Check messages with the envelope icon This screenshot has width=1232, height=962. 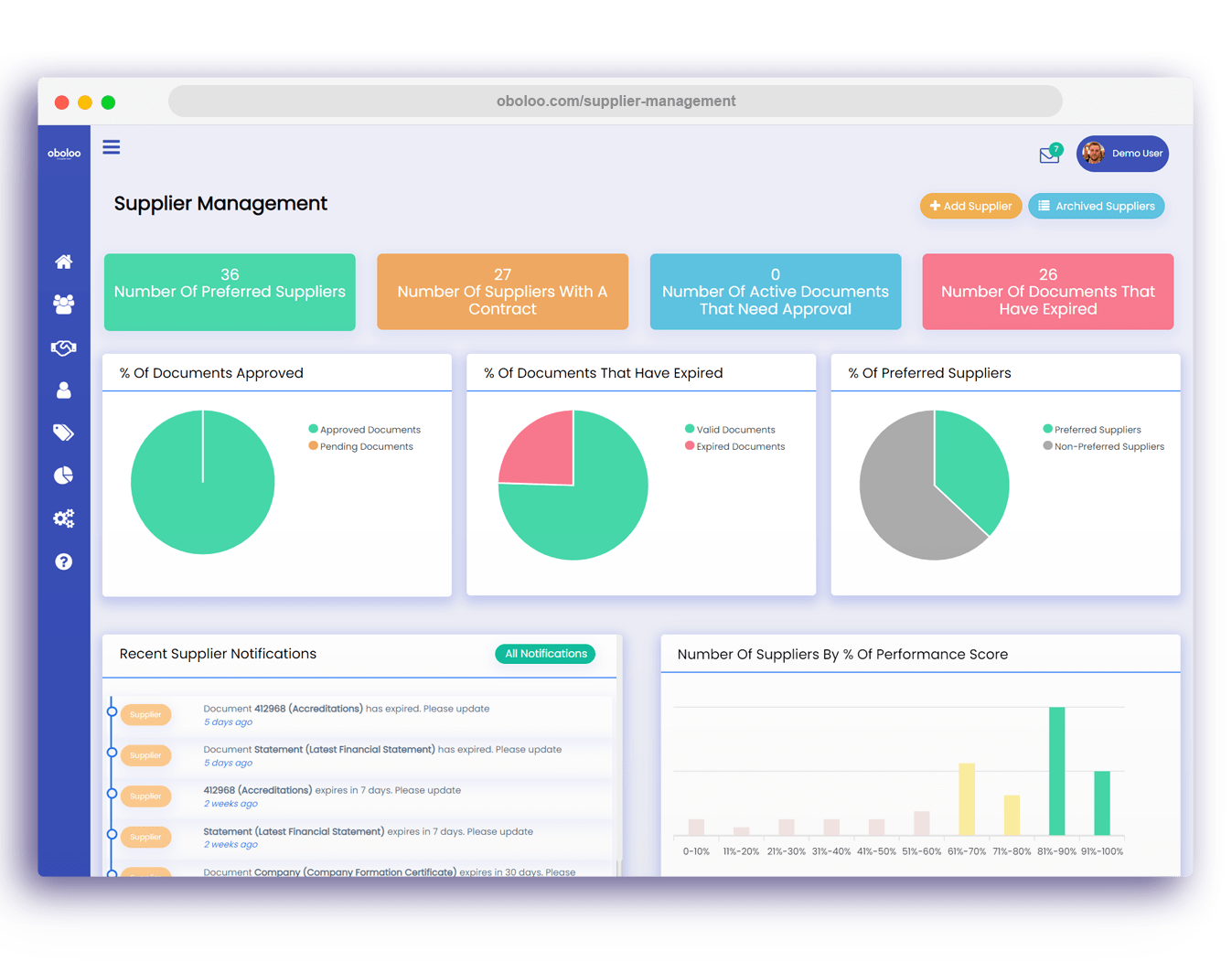[x=1048, y=155]
